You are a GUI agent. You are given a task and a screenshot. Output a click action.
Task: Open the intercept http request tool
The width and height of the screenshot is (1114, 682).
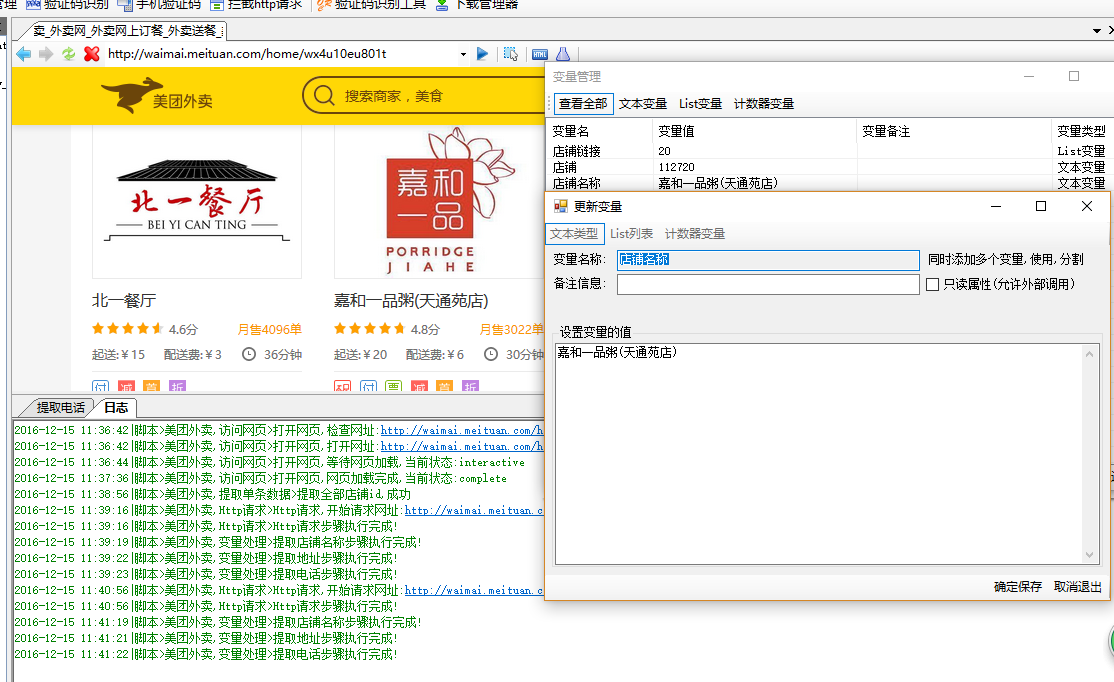click(256, 4)
